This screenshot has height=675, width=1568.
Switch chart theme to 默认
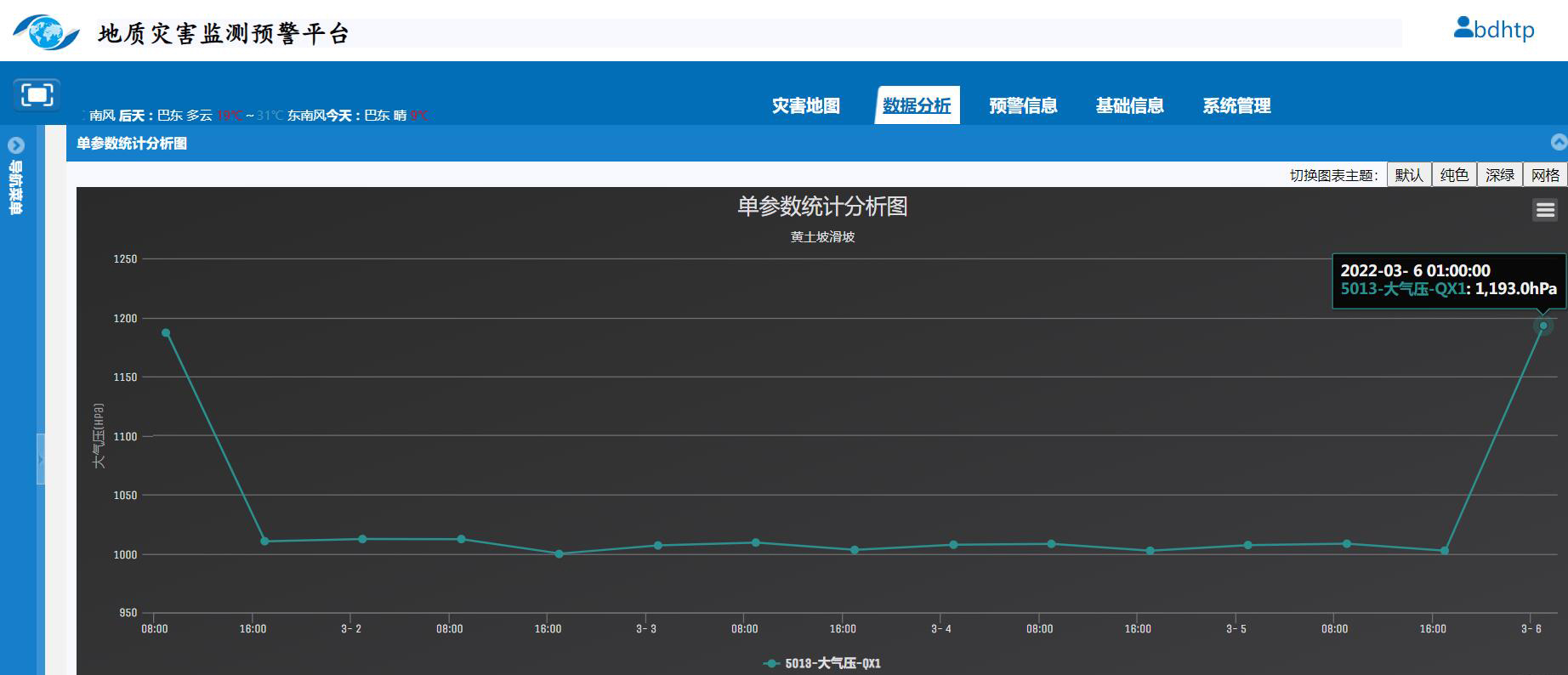coord(1408,175)
